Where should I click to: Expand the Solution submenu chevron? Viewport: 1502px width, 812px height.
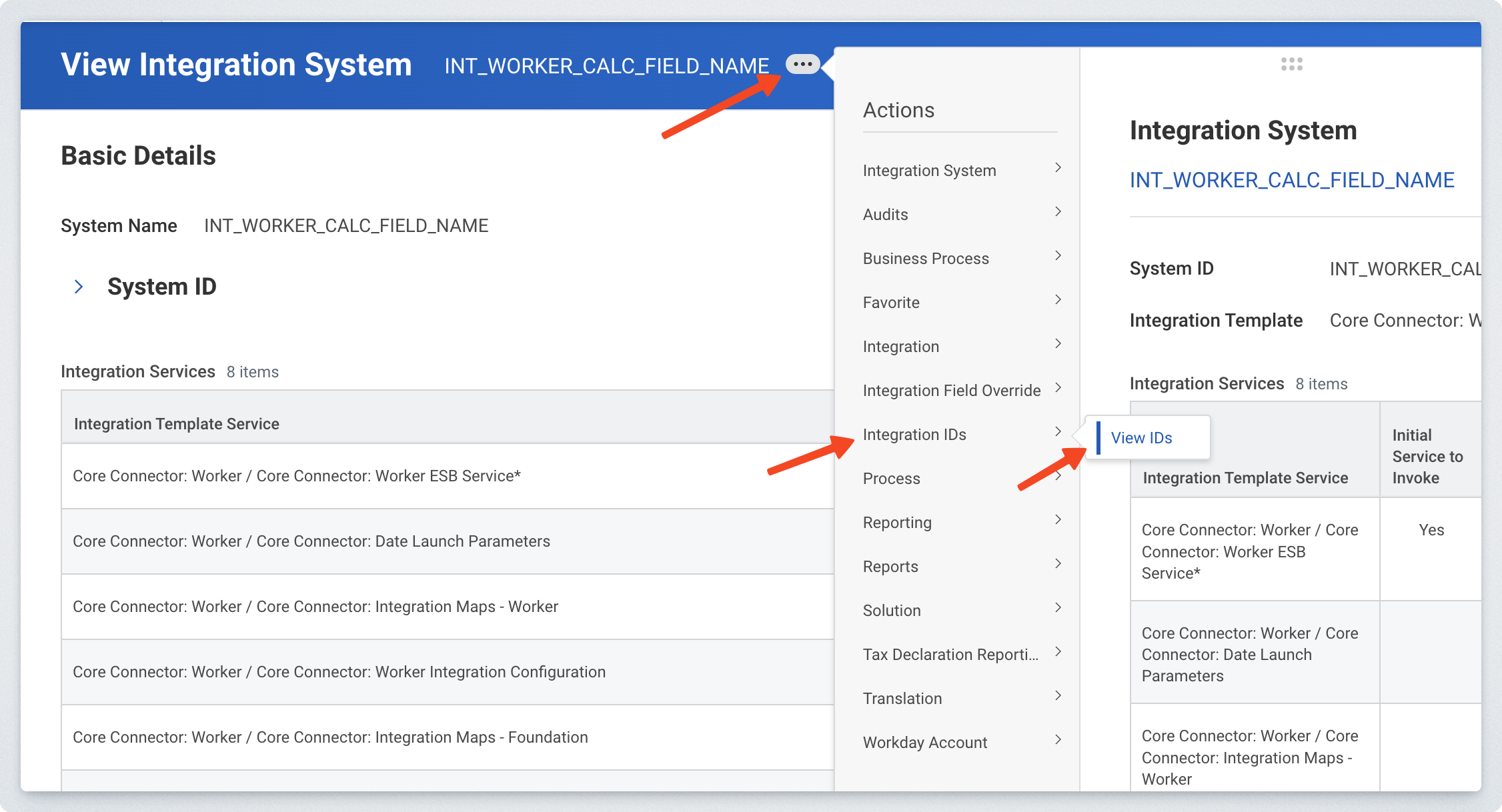pyautogui.click(x=1058, y=608)
